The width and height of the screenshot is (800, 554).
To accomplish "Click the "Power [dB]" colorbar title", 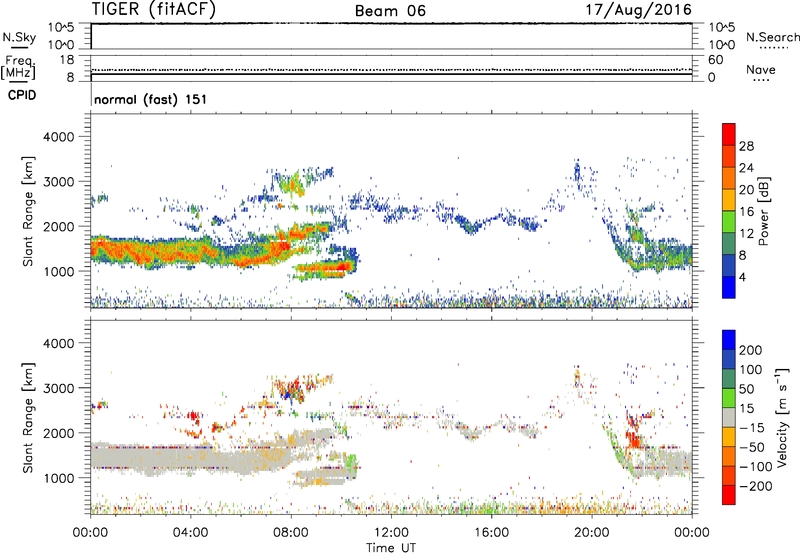I will pos(763,211).
